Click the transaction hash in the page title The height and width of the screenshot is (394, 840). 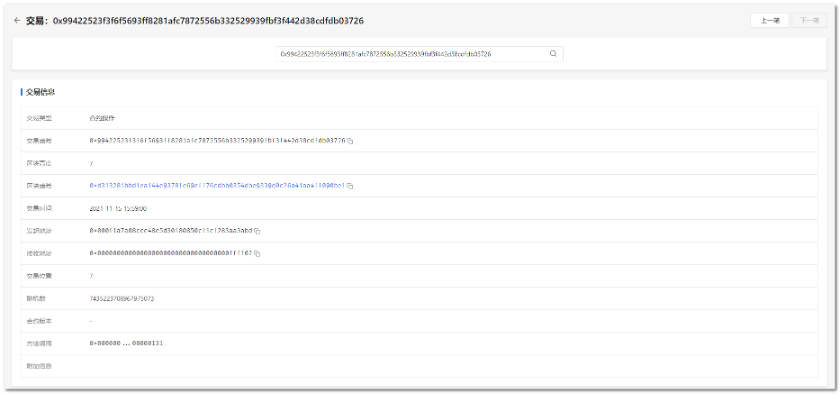tap(208, 20)
